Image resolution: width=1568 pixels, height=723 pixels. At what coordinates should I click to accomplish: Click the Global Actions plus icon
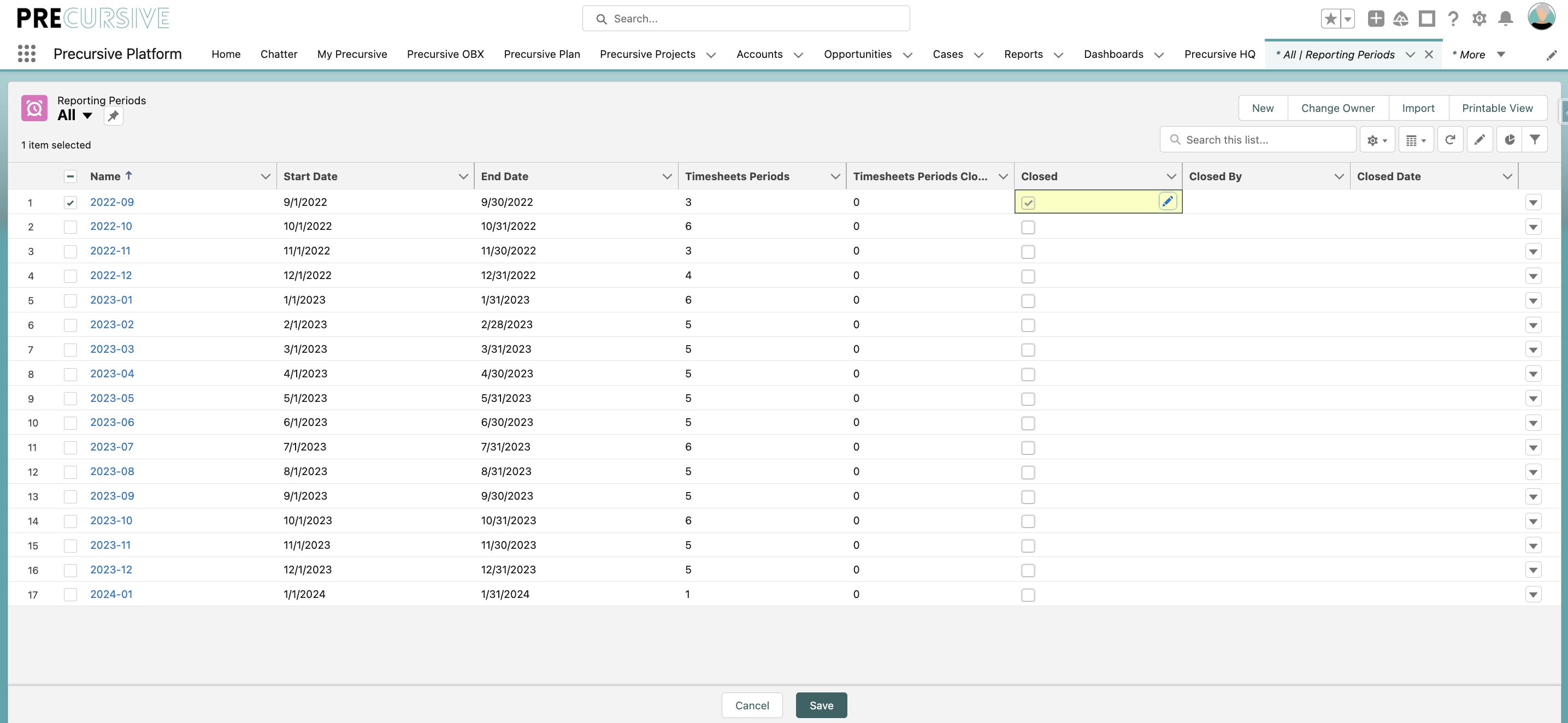pyautogui.click(x=1376, y=18)
